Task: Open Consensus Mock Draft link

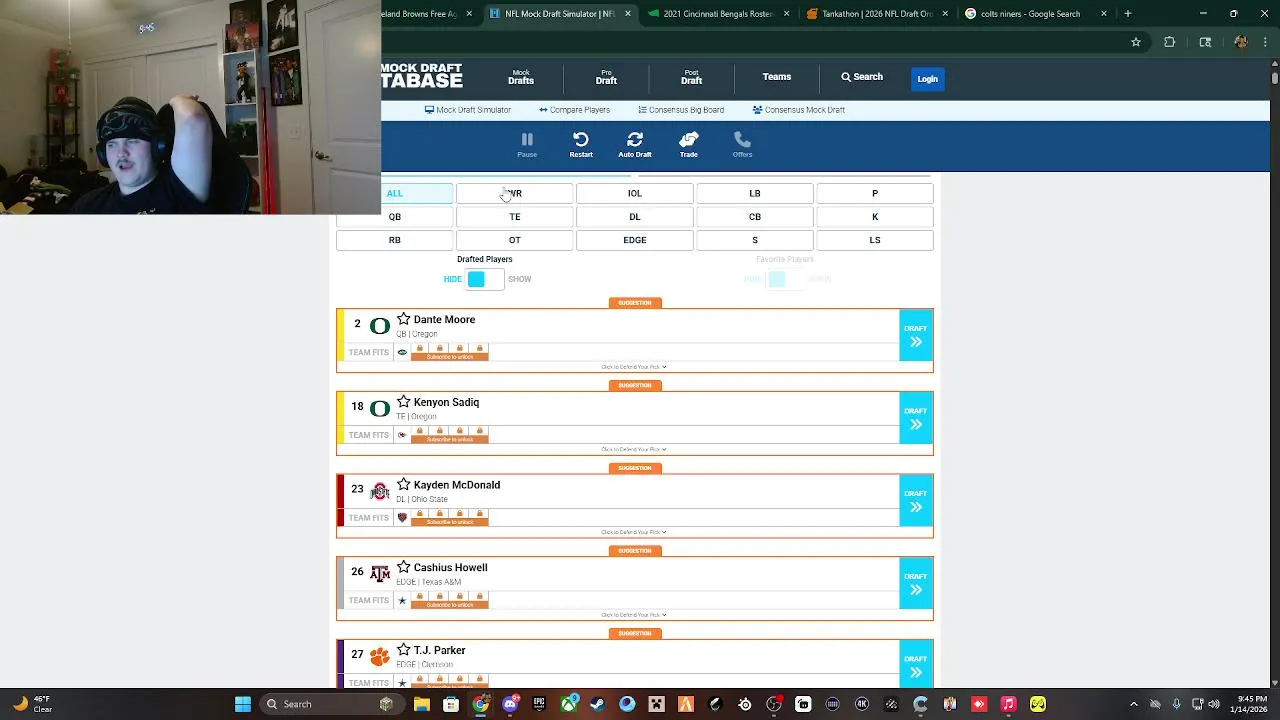Action: click(799, 110)
